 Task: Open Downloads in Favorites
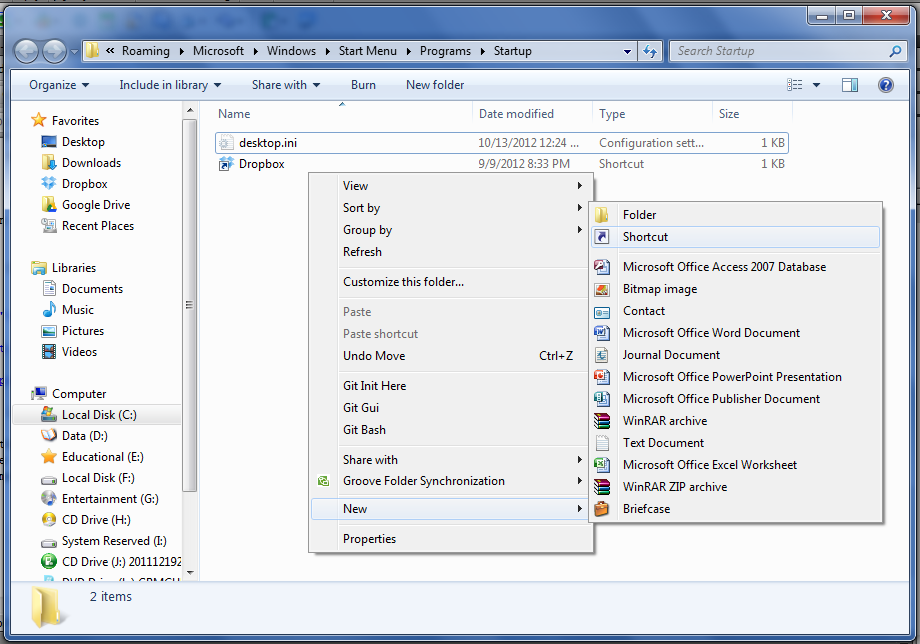pos(91,162)
